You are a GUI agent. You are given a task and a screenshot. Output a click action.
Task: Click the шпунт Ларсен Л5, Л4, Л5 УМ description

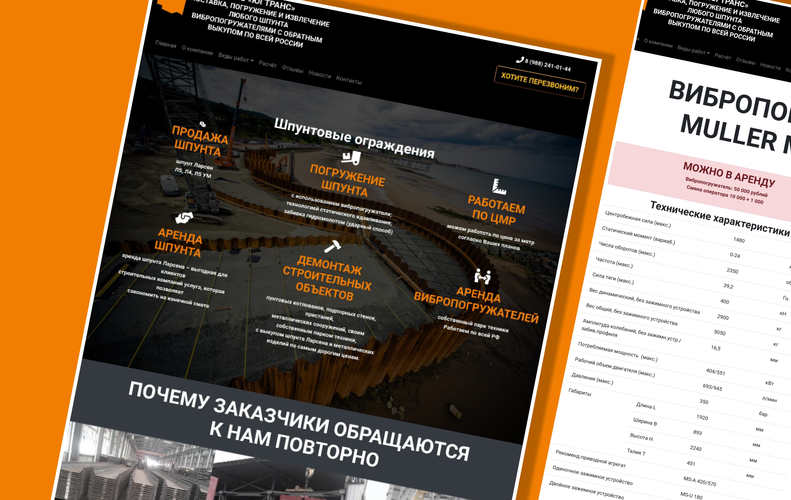pos(194,169)
